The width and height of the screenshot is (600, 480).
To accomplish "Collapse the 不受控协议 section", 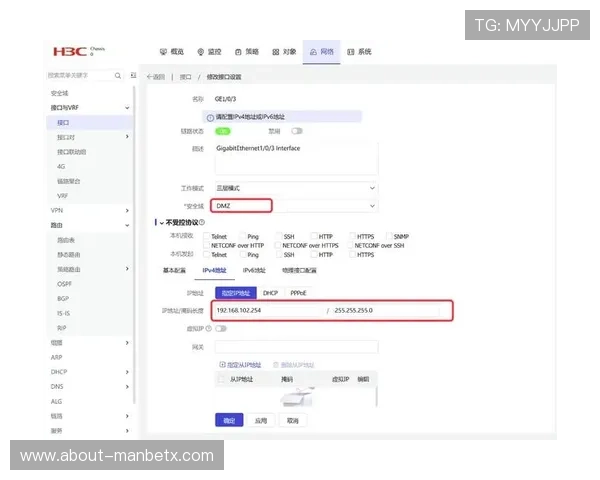I will pyautogui.click(x=162, y=223).
